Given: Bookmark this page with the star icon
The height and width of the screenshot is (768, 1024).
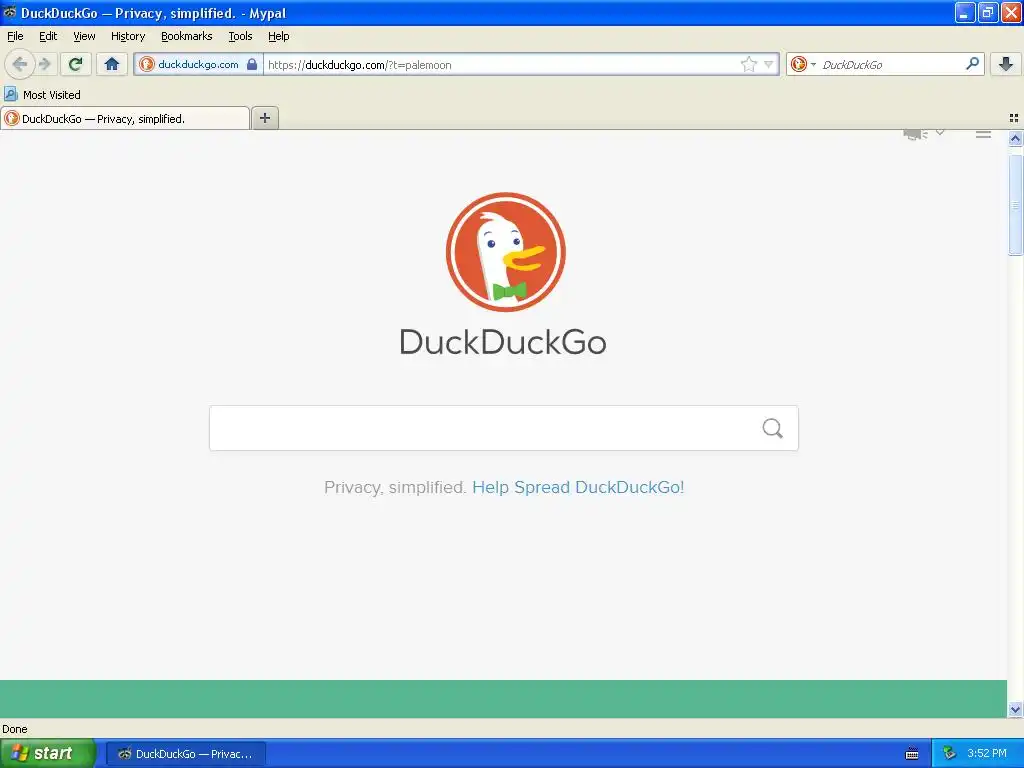Looking at the screenshot, I should (x=748, y=64).
